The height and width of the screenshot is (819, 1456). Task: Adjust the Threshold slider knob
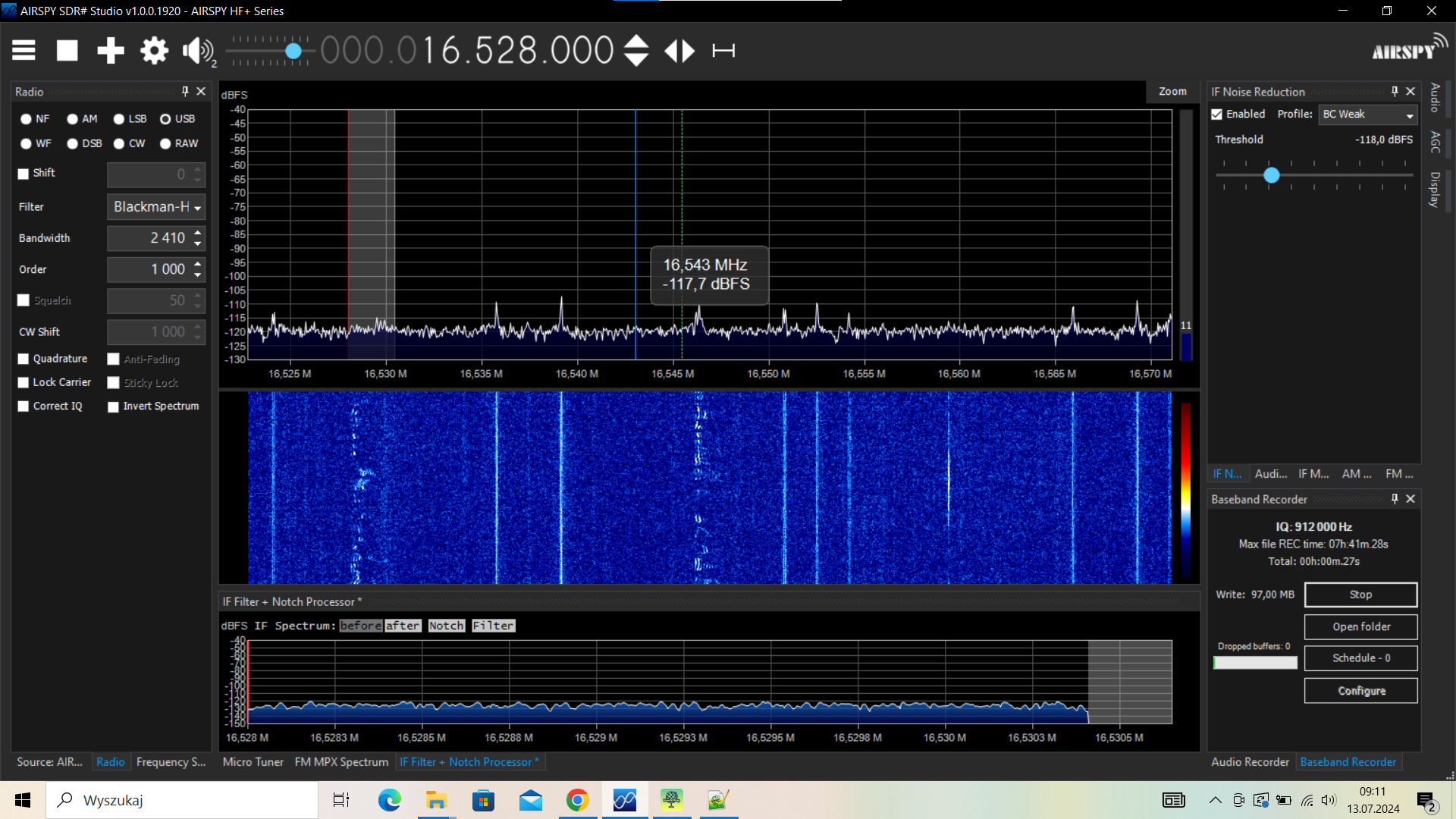(x=1272, y=175)
